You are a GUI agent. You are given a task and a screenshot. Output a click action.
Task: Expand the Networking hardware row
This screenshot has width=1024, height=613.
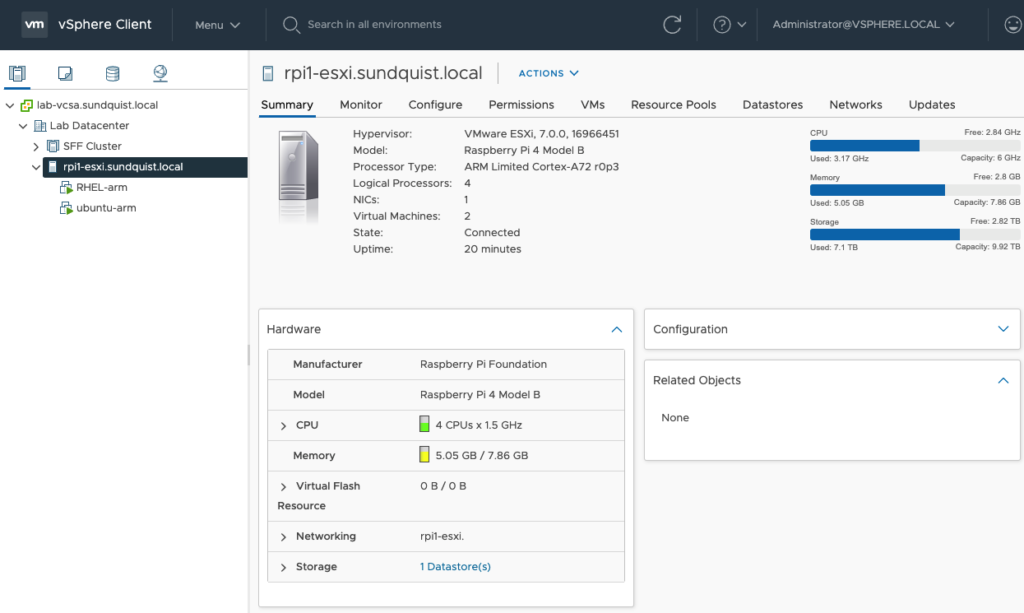tap(283, 537)
